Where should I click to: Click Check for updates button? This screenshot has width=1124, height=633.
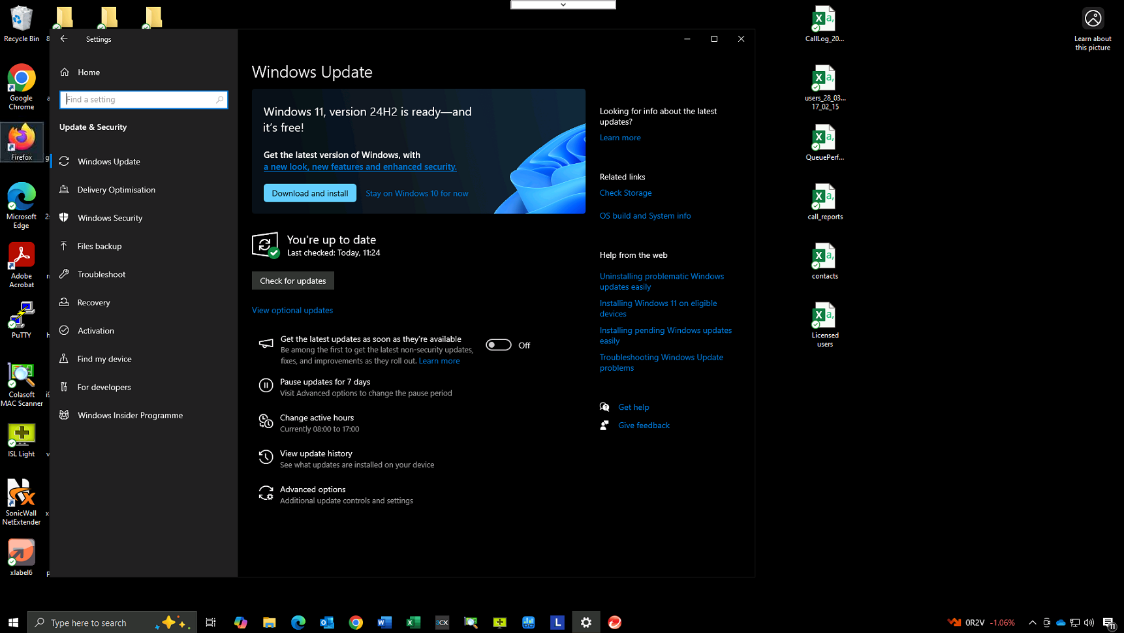[292, 281]
